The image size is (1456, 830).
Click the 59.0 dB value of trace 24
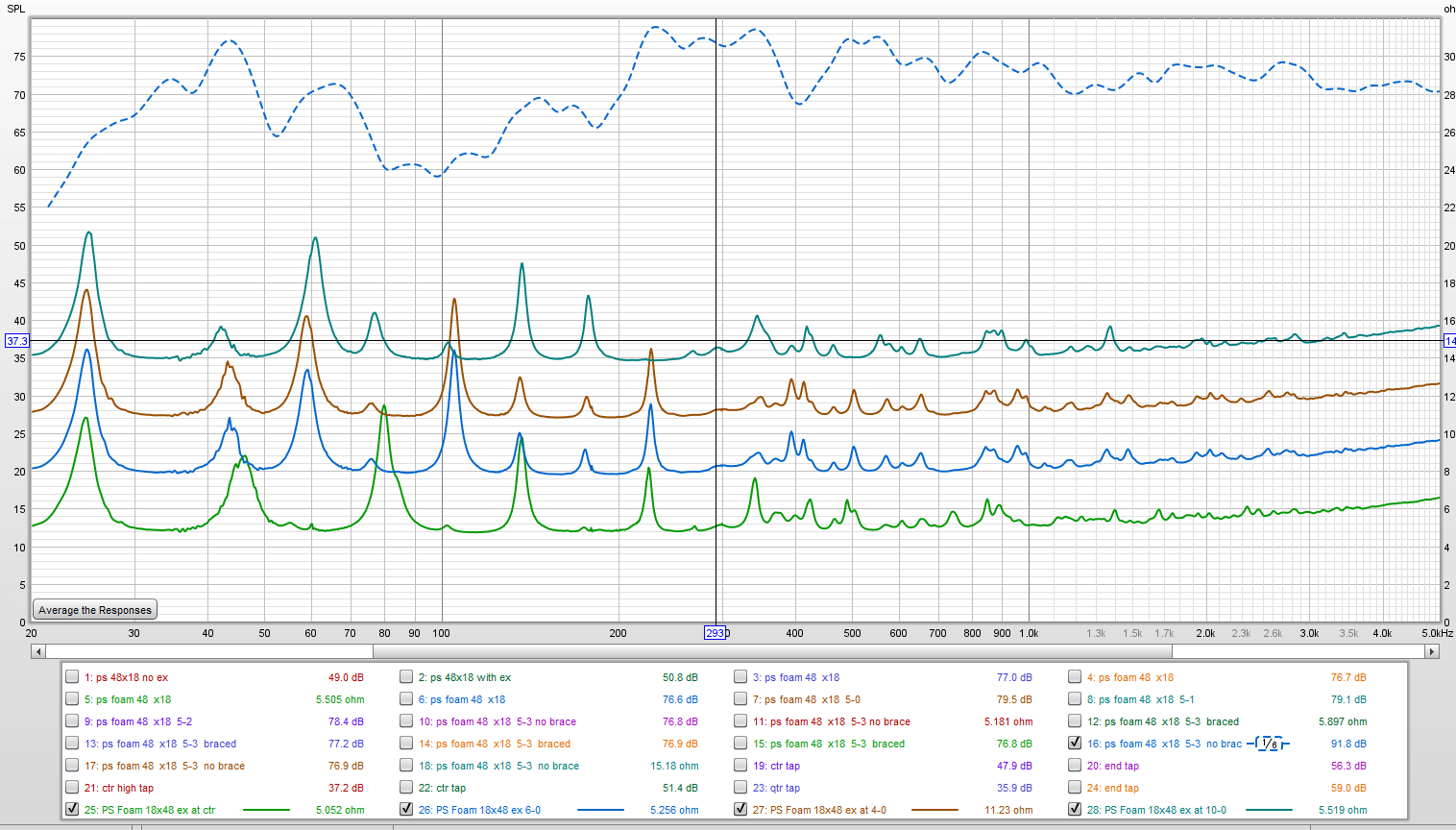1348,788
